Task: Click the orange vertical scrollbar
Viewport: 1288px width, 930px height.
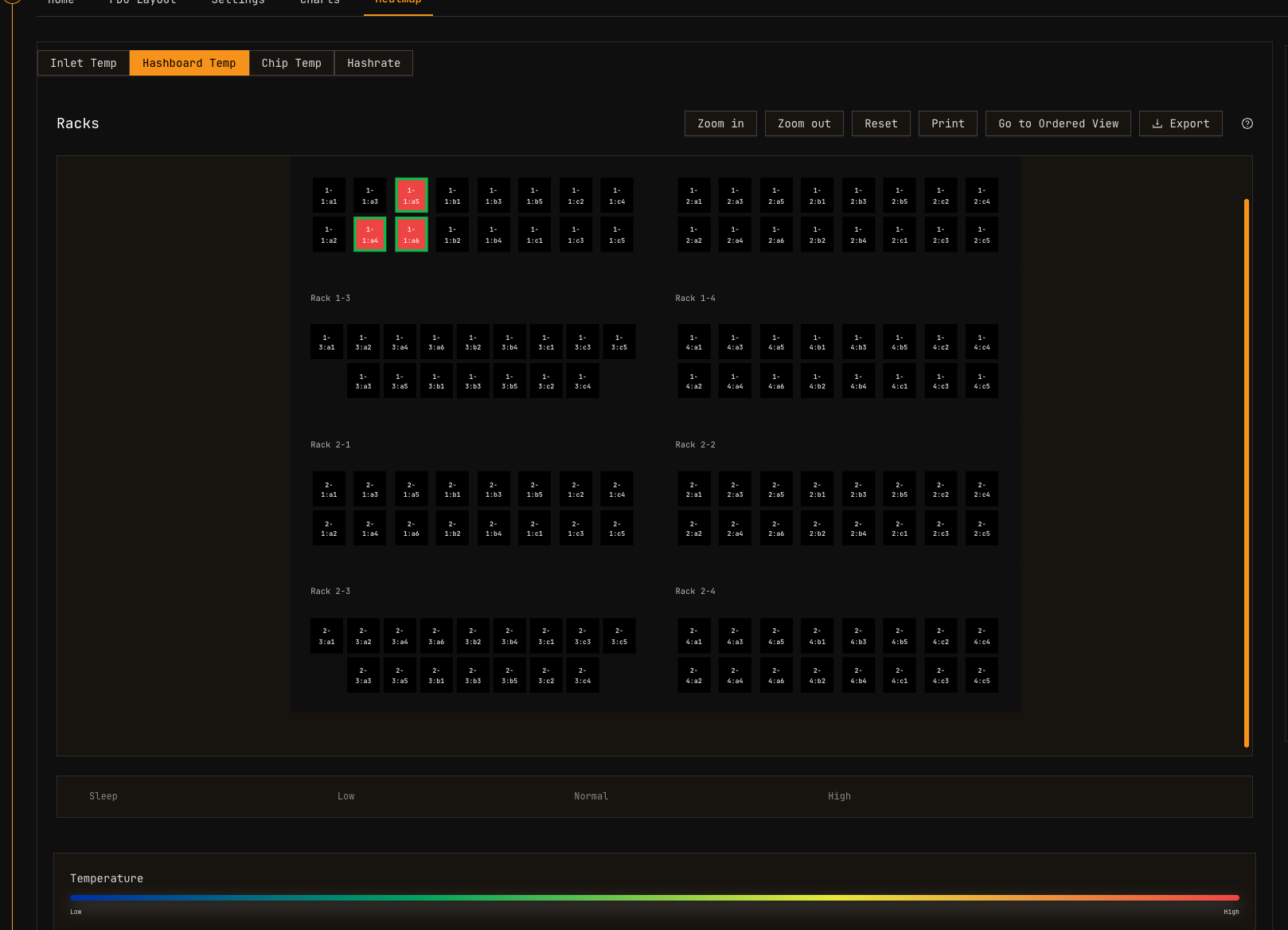Action: 1246,473
